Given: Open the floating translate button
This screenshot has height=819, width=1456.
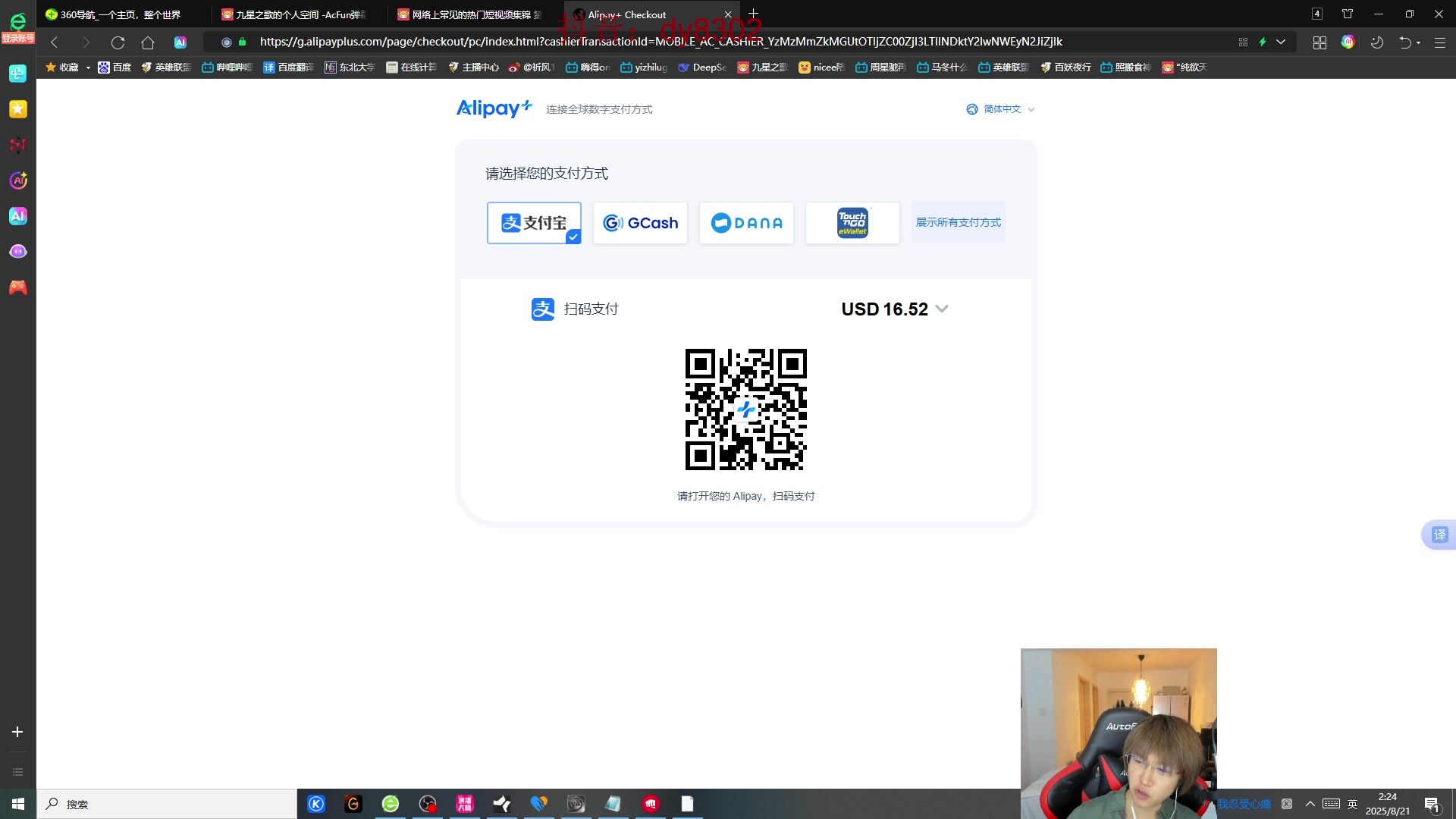Looking at the screenshot, I should (1439, 535).
